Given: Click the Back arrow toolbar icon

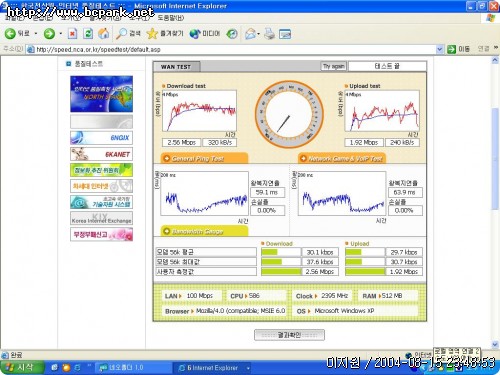Looking at the screenshot, I should [x=10, y=34].
